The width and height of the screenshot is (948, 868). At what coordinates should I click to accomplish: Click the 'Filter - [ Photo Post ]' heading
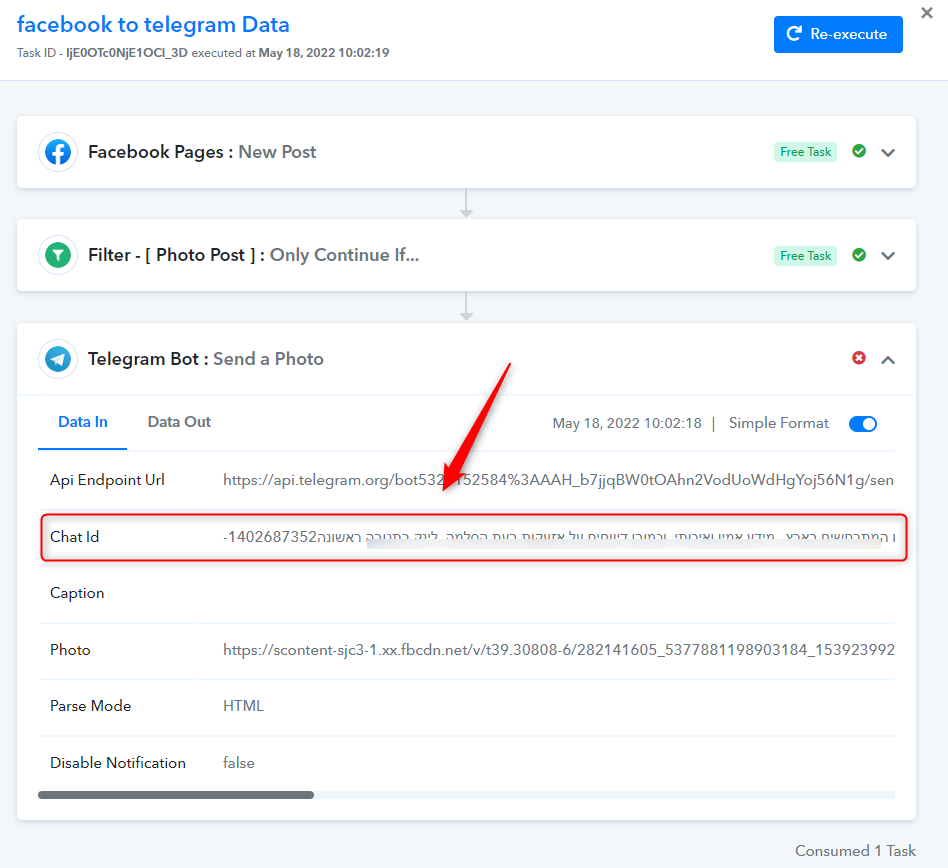click(x=171, y=255)
